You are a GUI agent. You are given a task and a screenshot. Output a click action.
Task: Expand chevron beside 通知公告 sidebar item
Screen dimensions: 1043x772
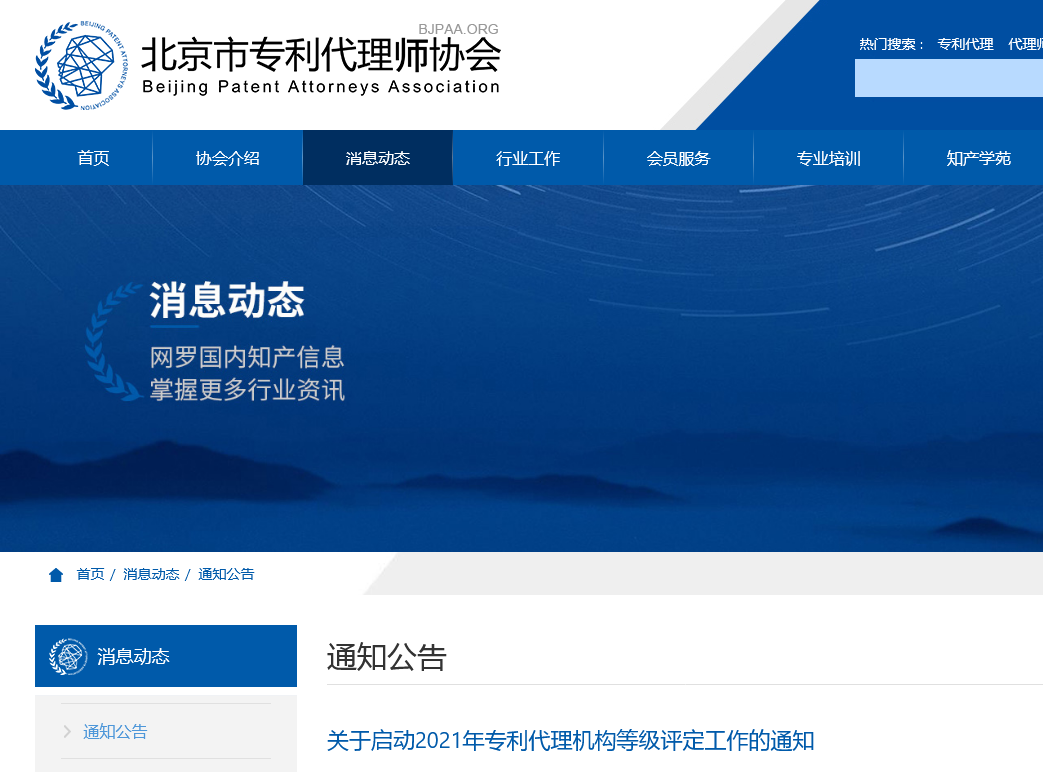point(67,731)
